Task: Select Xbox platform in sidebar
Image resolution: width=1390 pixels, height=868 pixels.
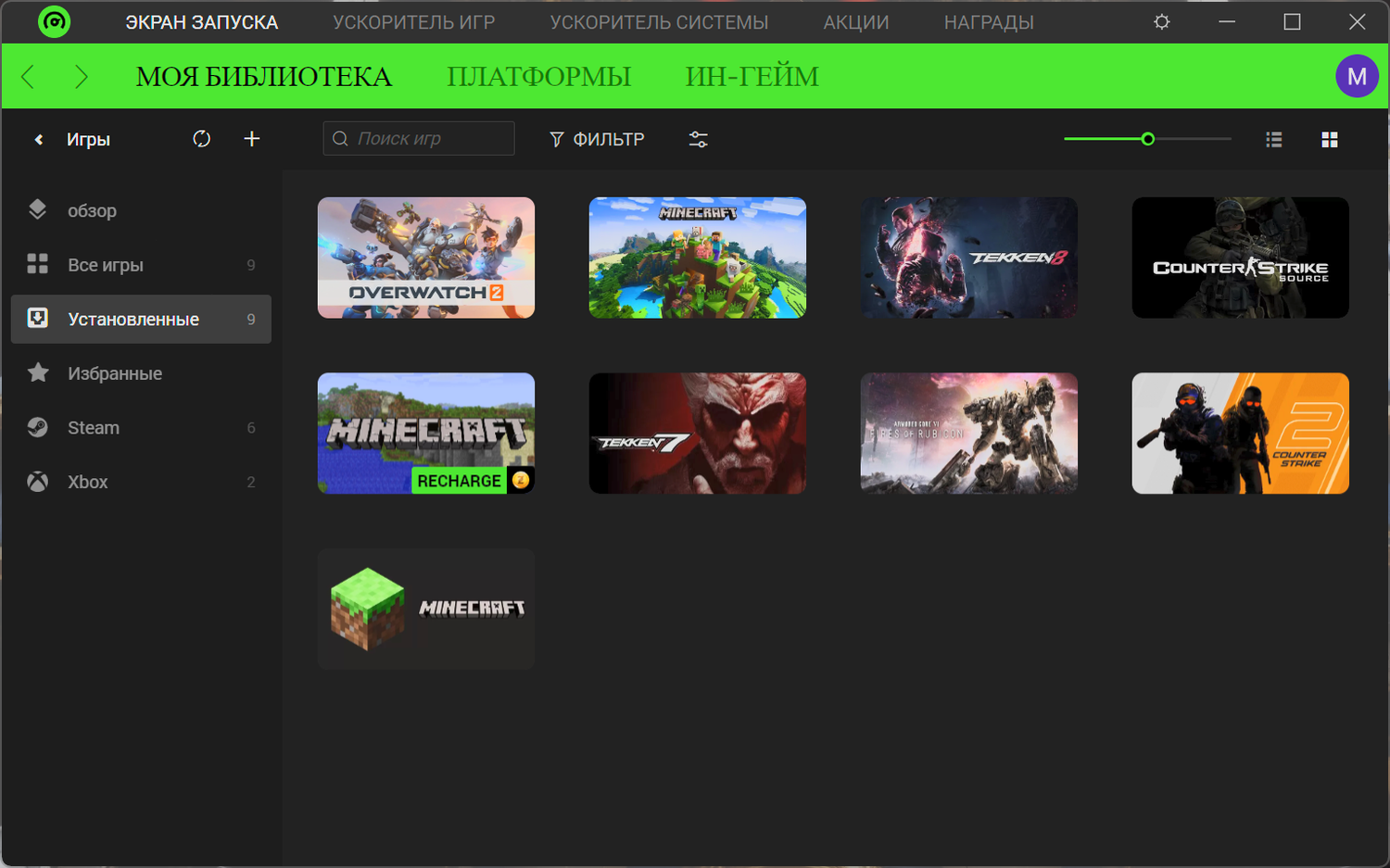Action: point(141,482)
